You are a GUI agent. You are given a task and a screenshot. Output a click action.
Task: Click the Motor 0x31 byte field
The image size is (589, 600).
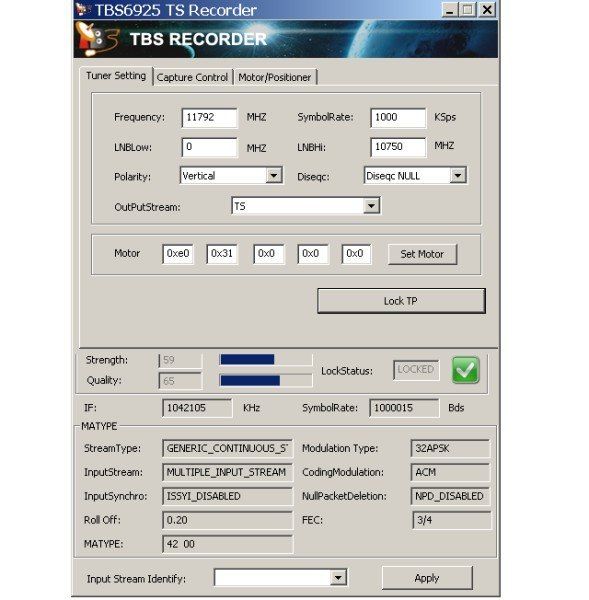[x=222, y=254]
